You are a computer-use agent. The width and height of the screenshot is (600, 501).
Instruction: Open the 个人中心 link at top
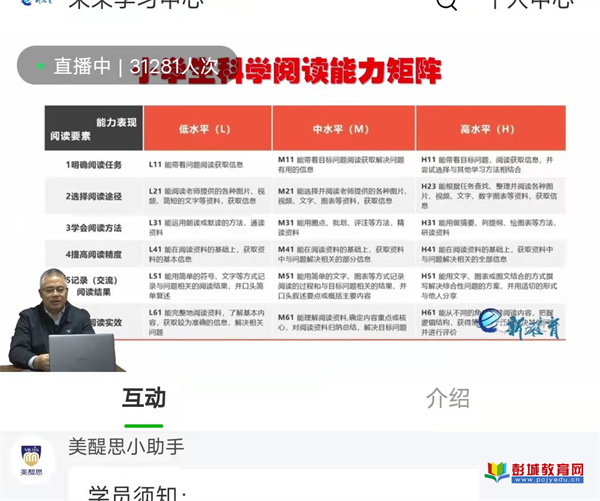tap(532, 4)
